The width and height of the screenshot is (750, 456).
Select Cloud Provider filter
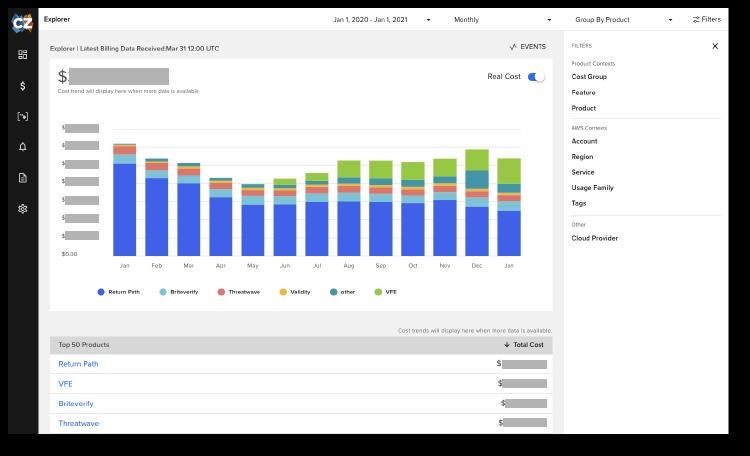[595, 238]
